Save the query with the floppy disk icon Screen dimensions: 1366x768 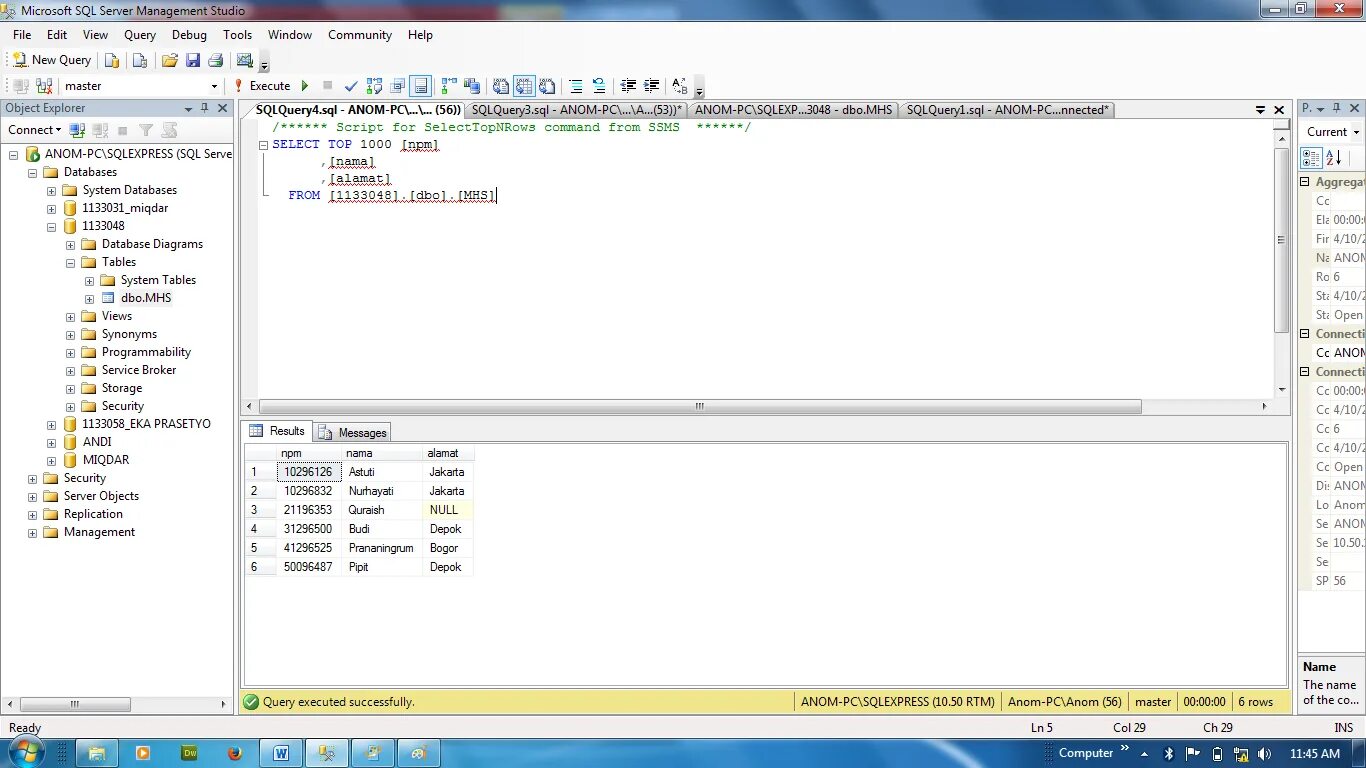[x=192, y=60]
